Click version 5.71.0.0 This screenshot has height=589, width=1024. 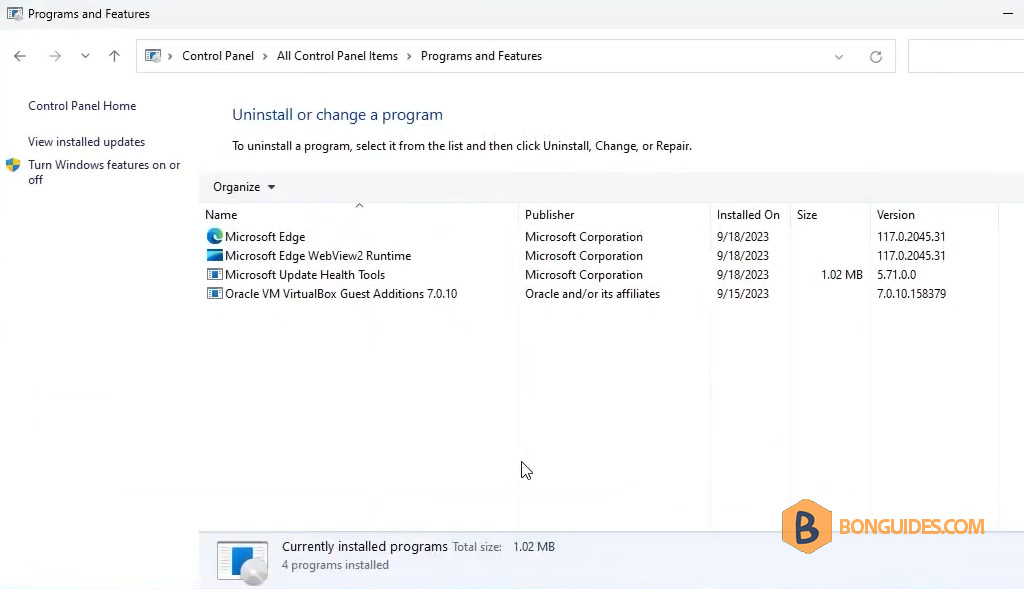point(896,275)
